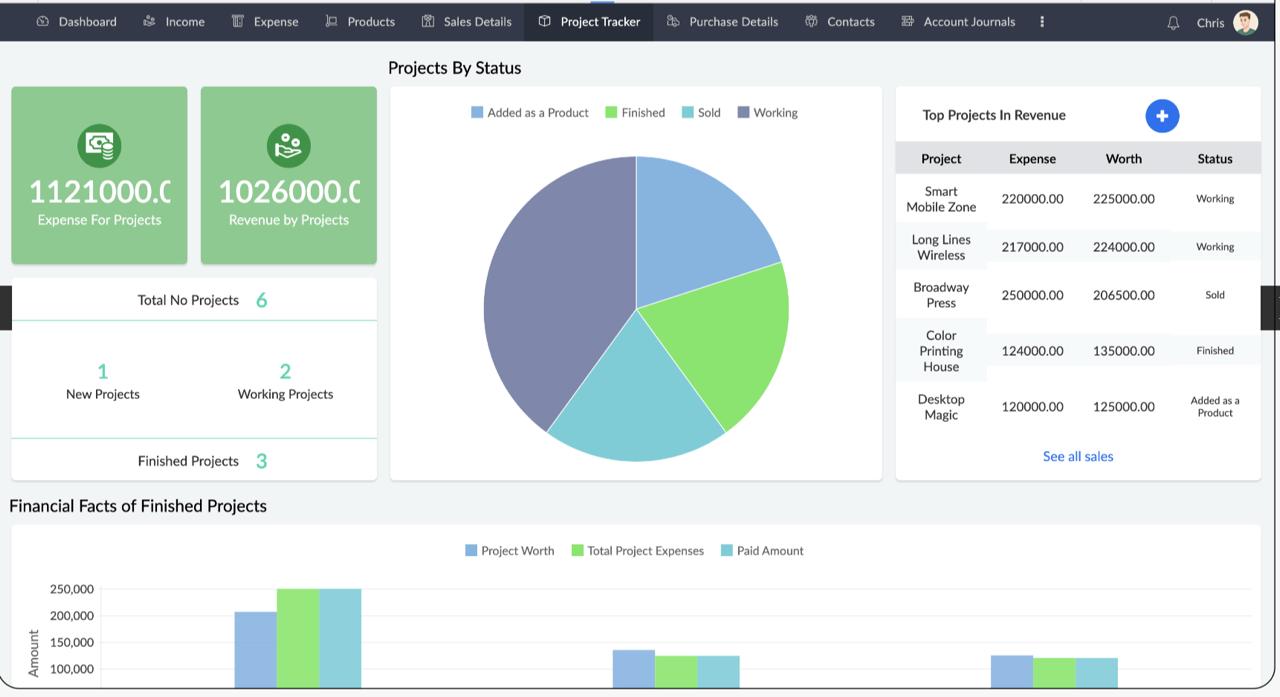Toggle the Sold legend in pie chart

click(701, 113)
